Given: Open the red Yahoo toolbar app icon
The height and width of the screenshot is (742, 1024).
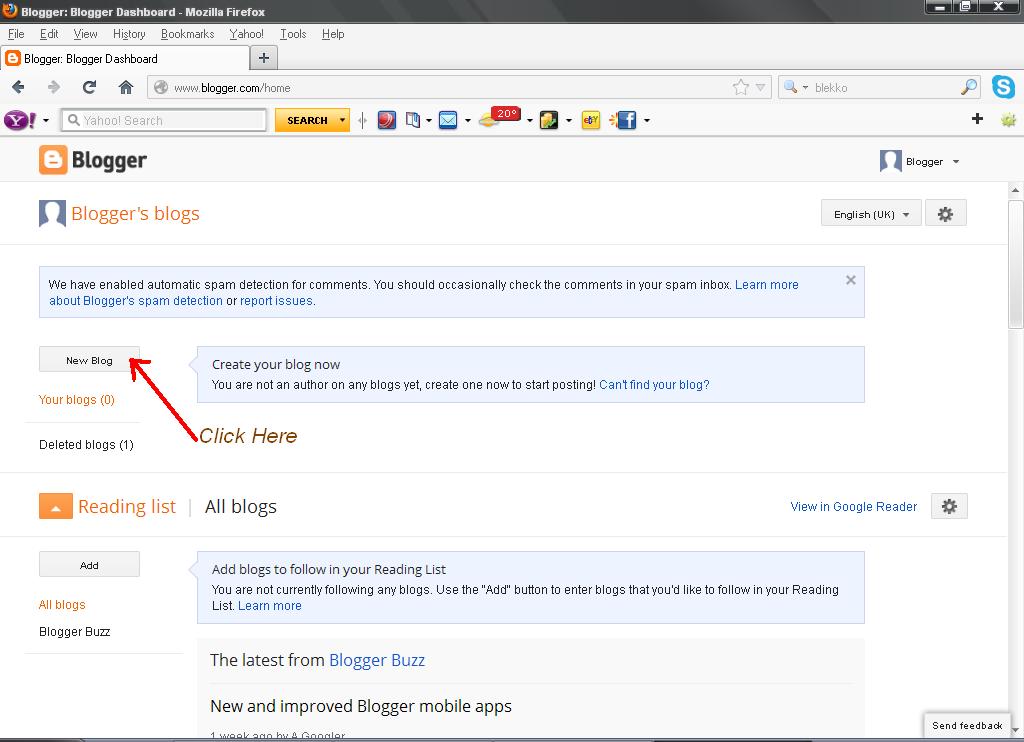Looking at the screenshot, I should click(387, 120).
